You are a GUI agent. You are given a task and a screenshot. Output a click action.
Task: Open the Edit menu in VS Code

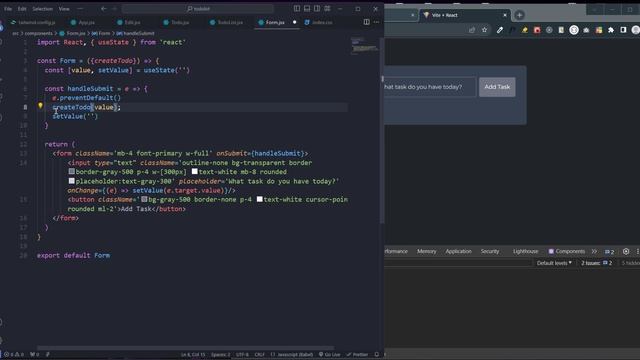[x=22, y=9]
